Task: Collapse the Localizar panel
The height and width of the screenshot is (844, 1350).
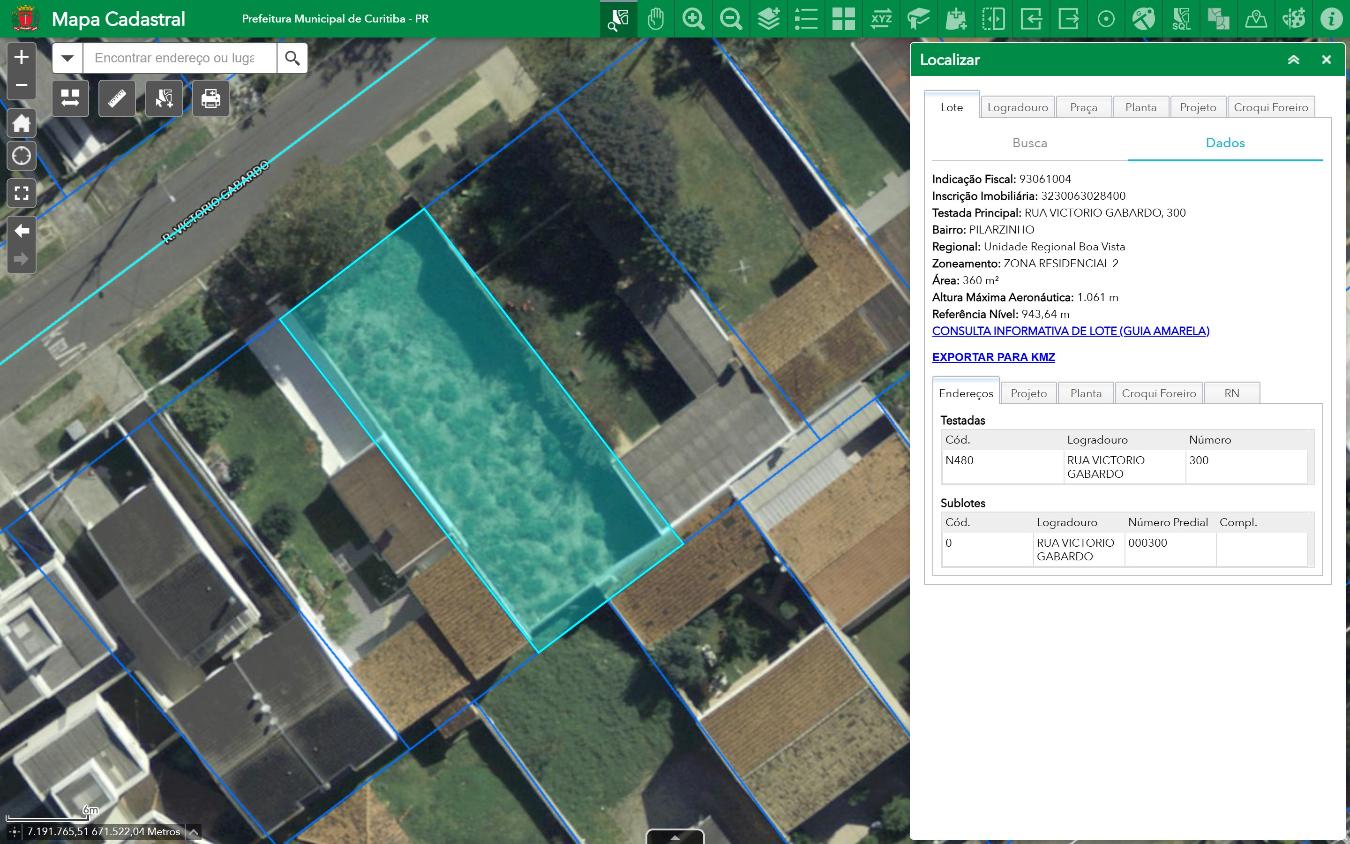Action: coord(1293,60)
